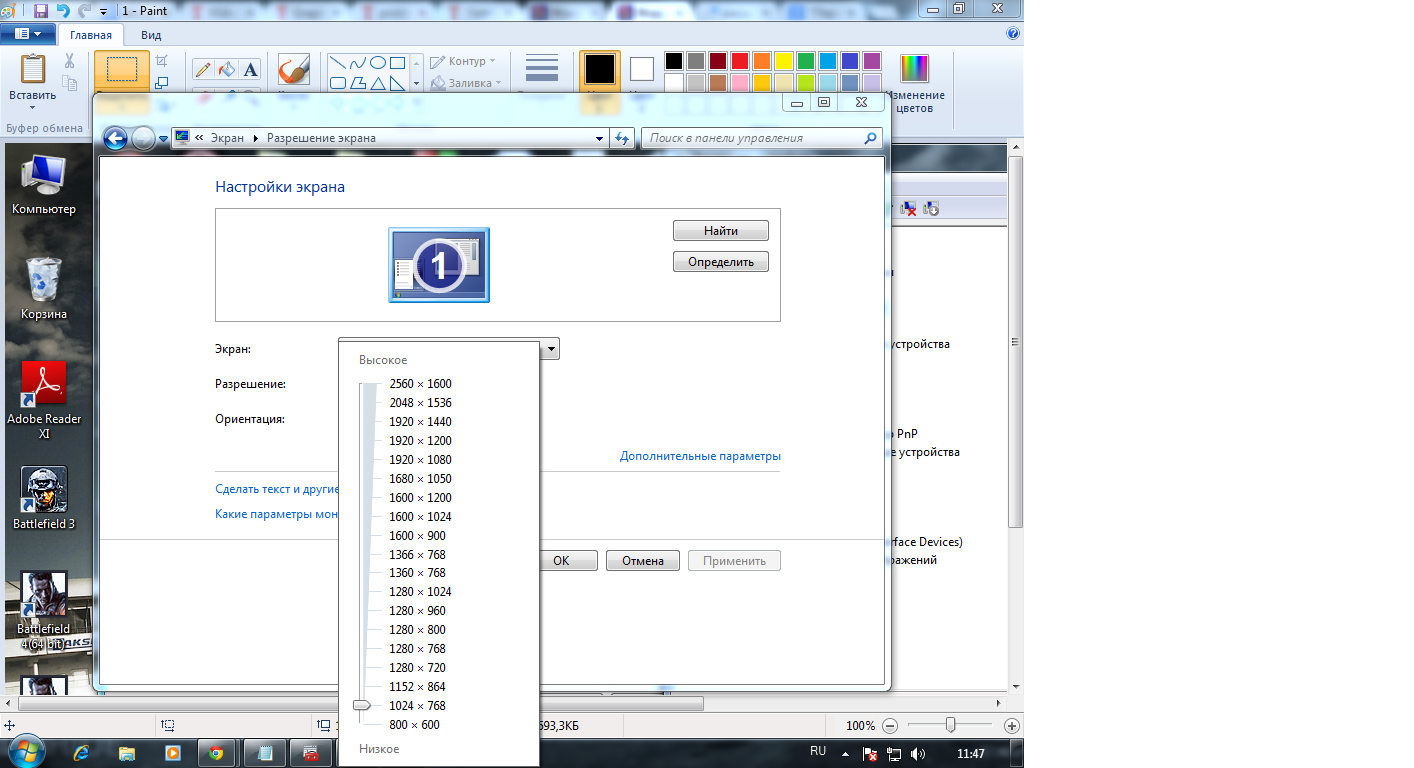
Task: Open Изменение цветов color editor
Action: (914, 81)
